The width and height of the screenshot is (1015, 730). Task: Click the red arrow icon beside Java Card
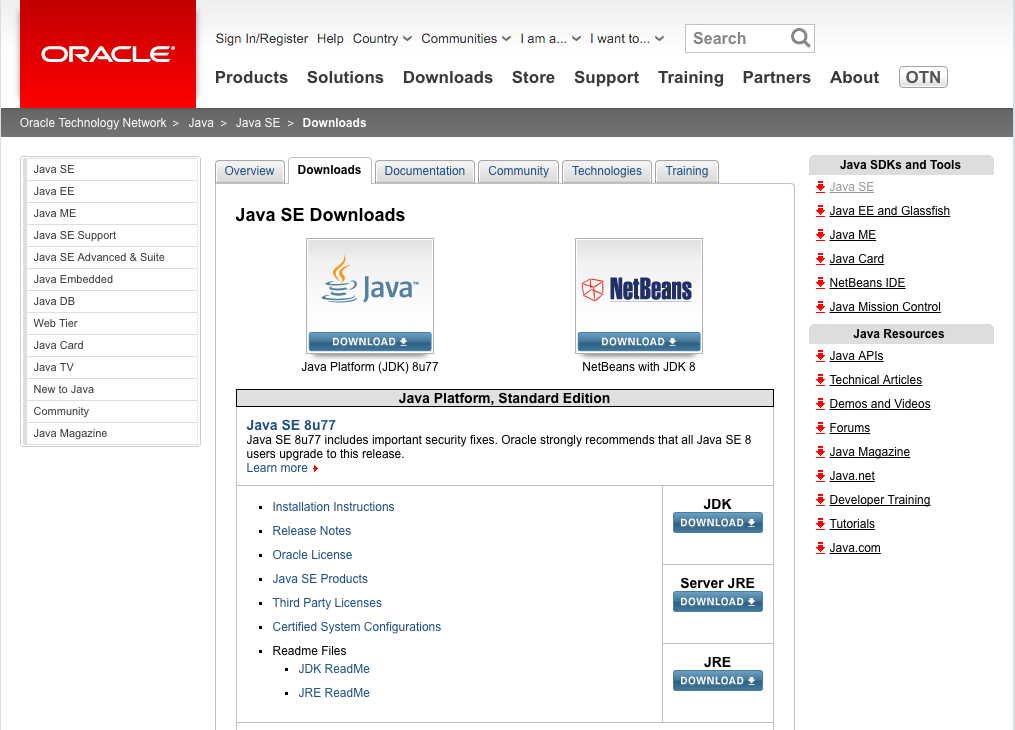click(x=820, y=259)
